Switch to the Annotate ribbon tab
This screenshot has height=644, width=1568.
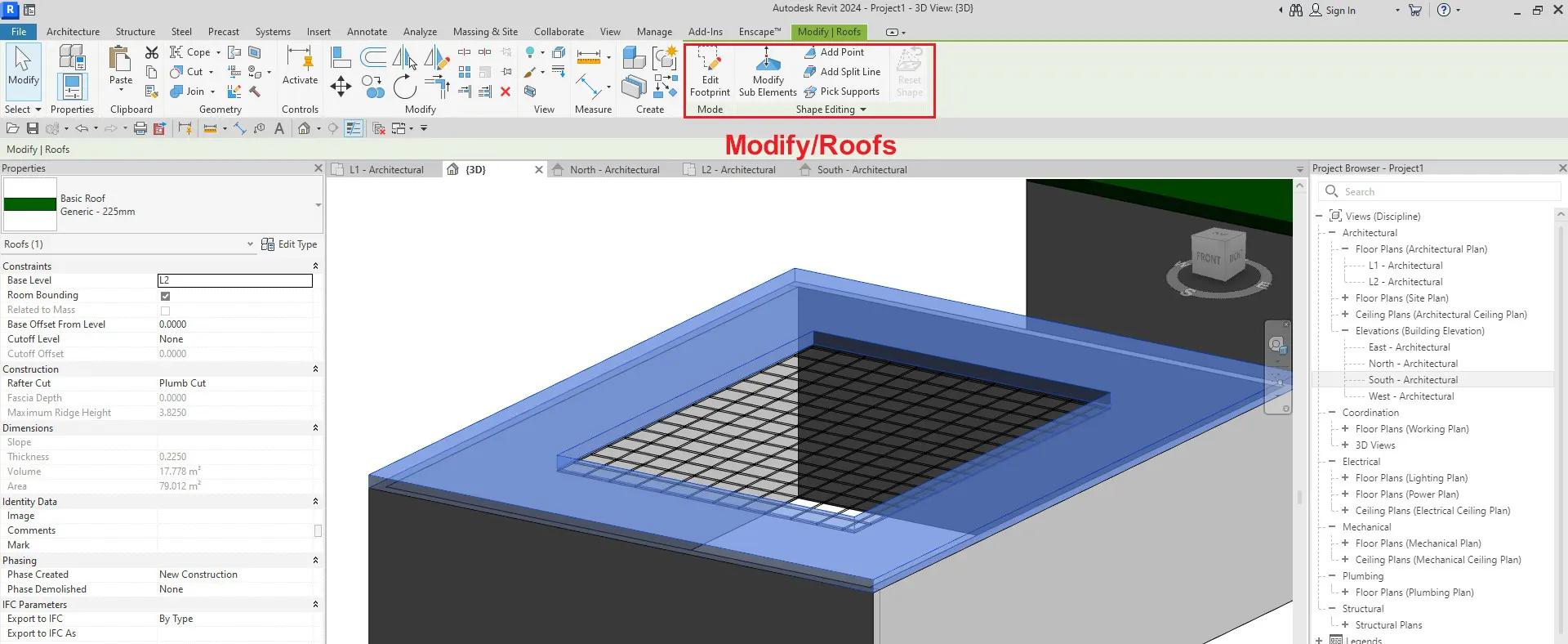(367, 32)
